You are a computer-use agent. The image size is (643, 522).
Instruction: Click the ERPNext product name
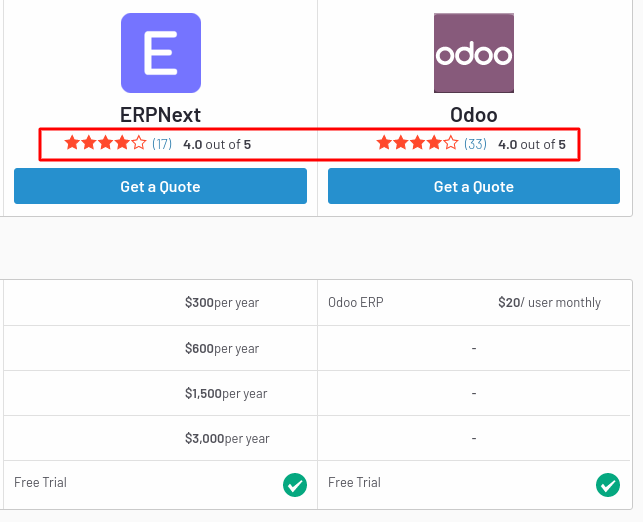point(160,115)
